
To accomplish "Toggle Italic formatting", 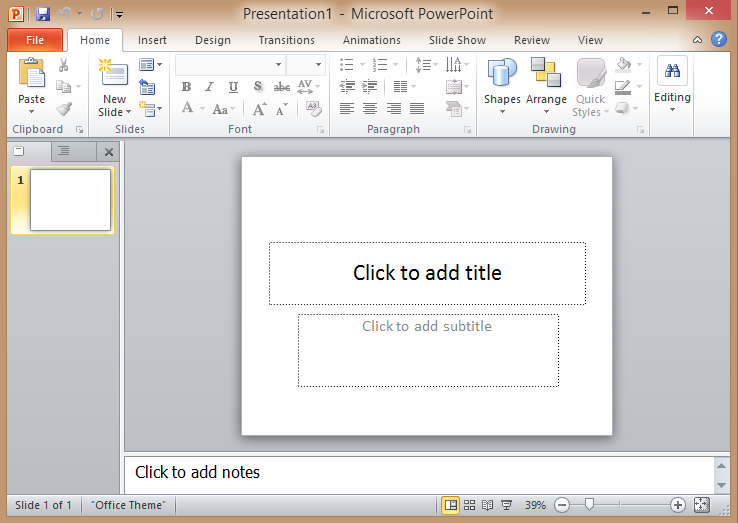I will click(209, 87).
